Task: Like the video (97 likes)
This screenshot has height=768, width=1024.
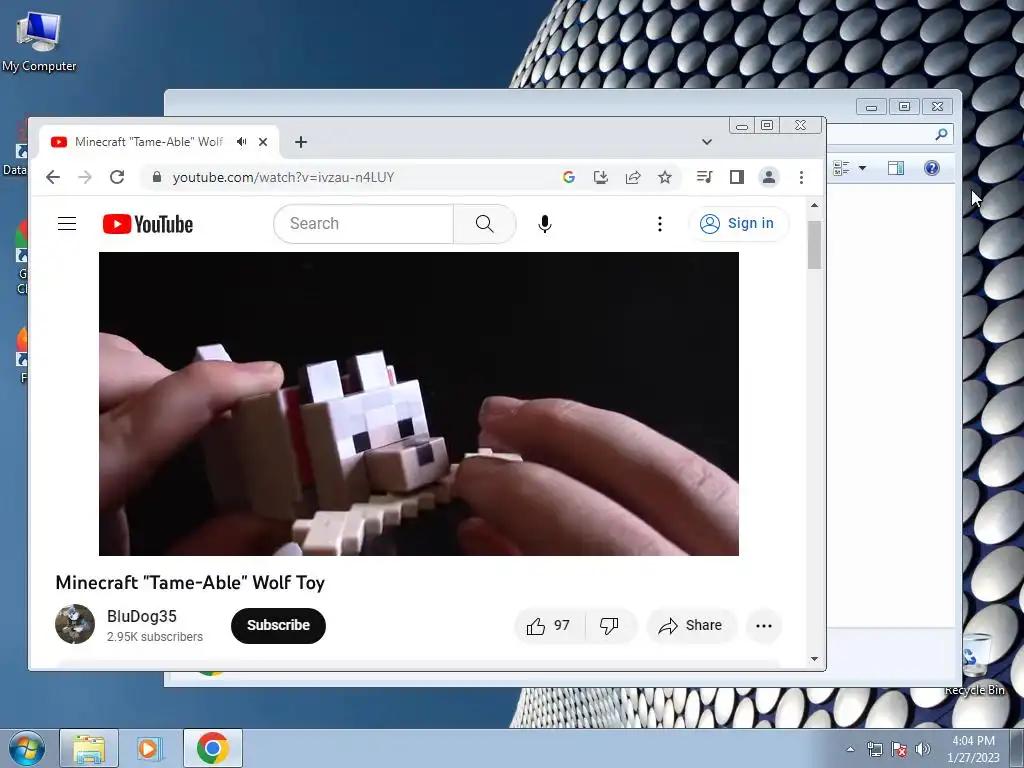Action: (x=549, y=626)
